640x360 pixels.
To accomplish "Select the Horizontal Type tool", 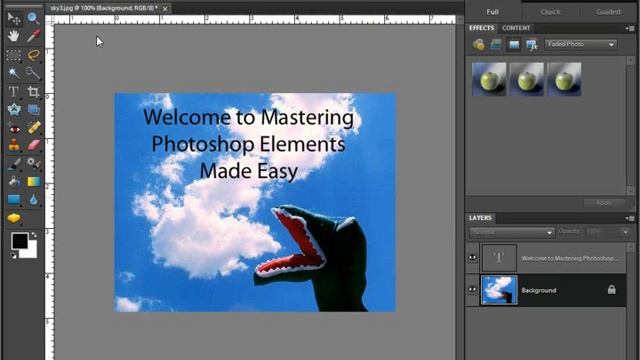I will (13, 91).
